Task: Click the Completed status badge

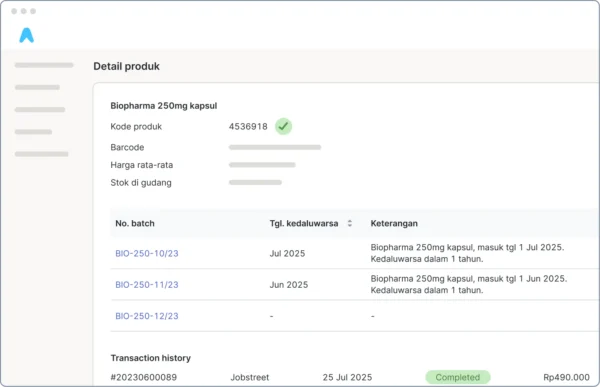Action: 458,377
